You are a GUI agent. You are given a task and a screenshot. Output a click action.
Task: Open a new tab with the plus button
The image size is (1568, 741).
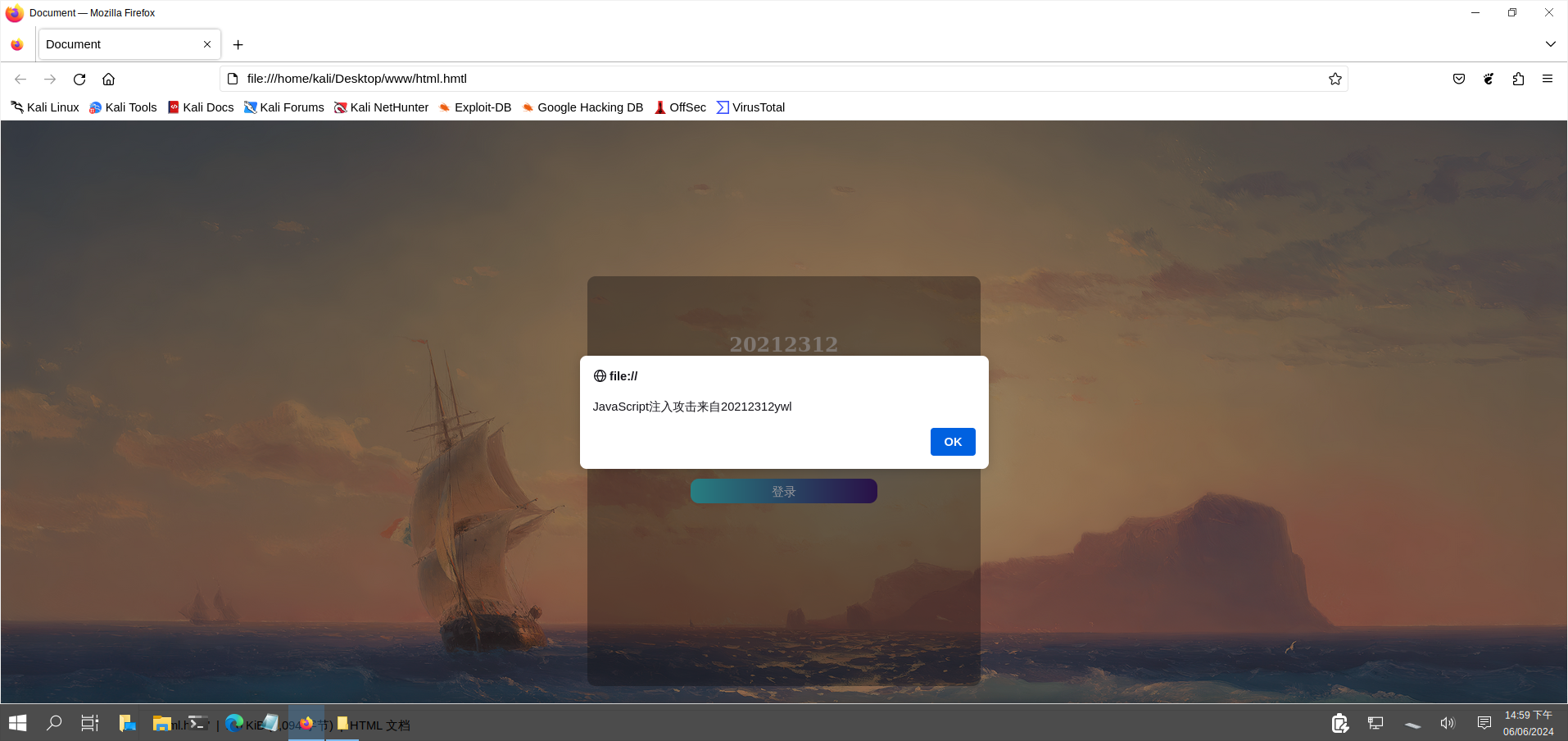coord(238,44)
